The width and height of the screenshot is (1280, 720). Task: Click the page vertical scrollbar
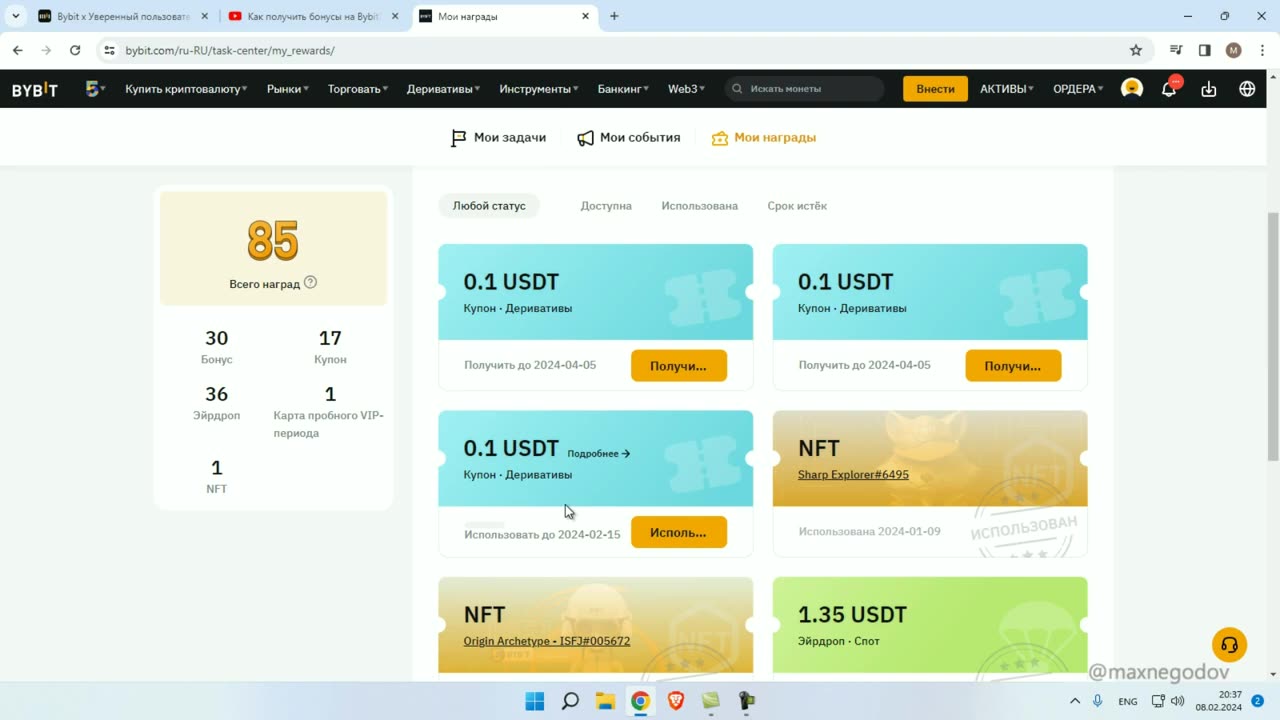[1273, 335]
